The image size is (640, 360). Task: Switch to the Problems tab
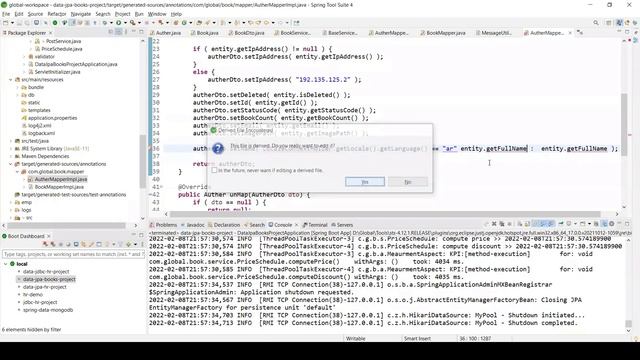click(163, 225)
